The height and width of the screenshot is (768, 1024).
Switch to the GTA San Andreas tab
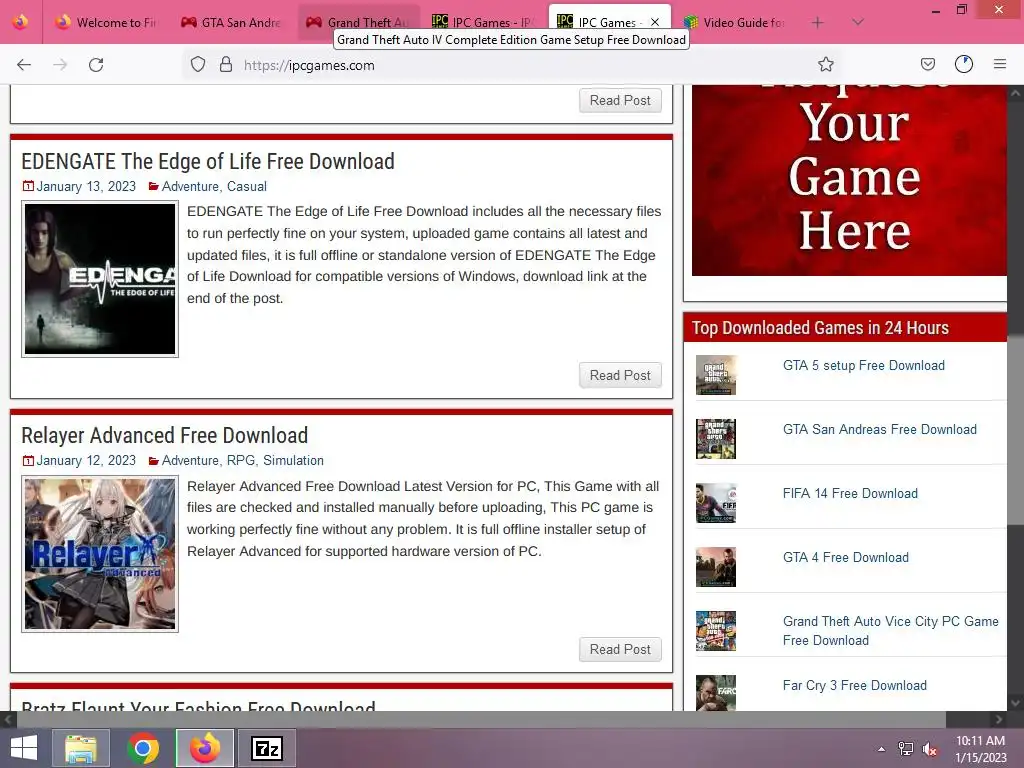[x=232, y=22]
